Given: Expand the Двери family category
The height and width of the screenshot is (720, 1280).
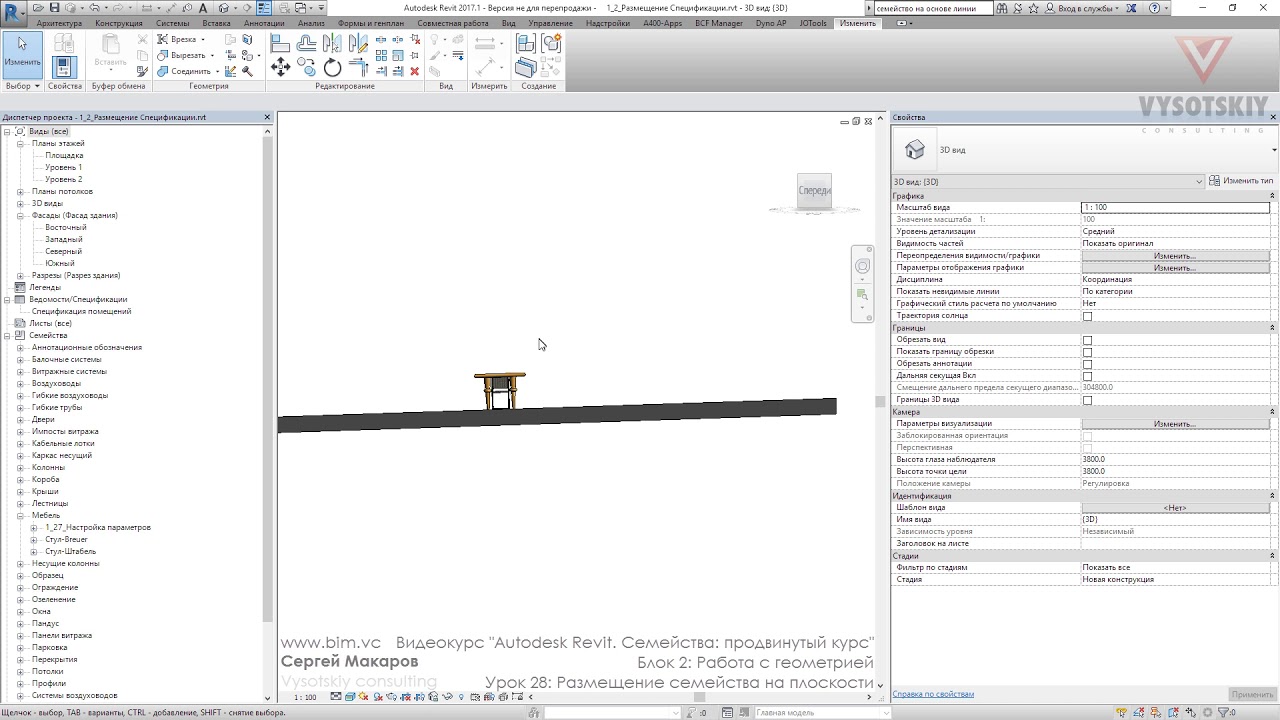Looking at the screenshot, I should click(x=20, y=419).
